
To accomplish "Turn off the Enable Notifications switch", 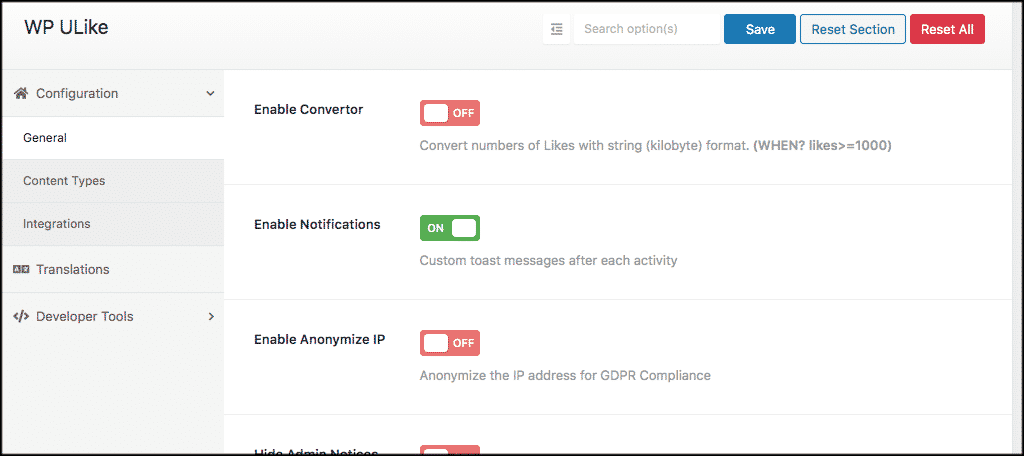I will (x=450, y=228).
